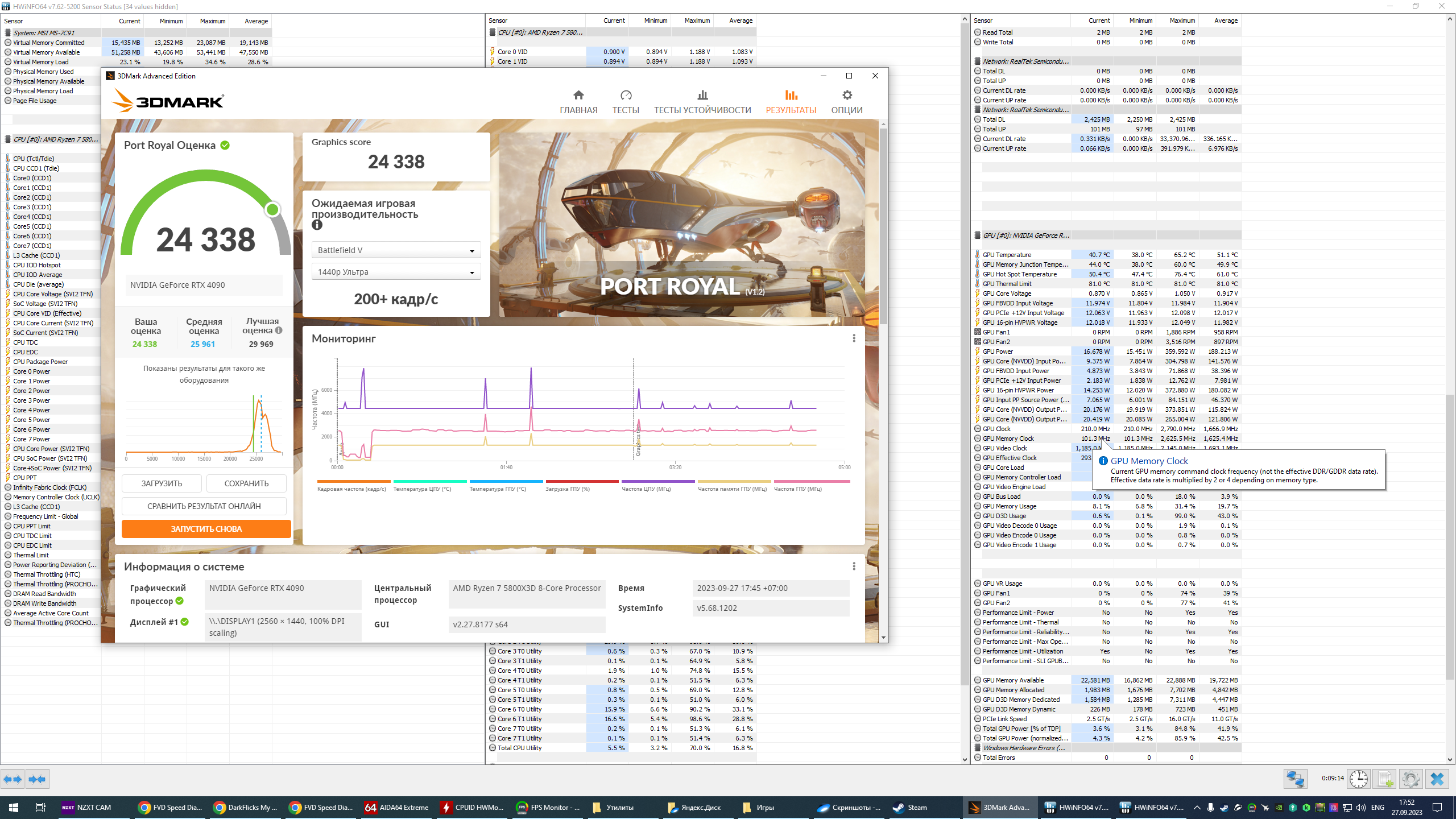The height and width of the screenshot is (819, 1456).
Task: Open HWiNFO sensor settings gear icon
Action: point(1410,779)
